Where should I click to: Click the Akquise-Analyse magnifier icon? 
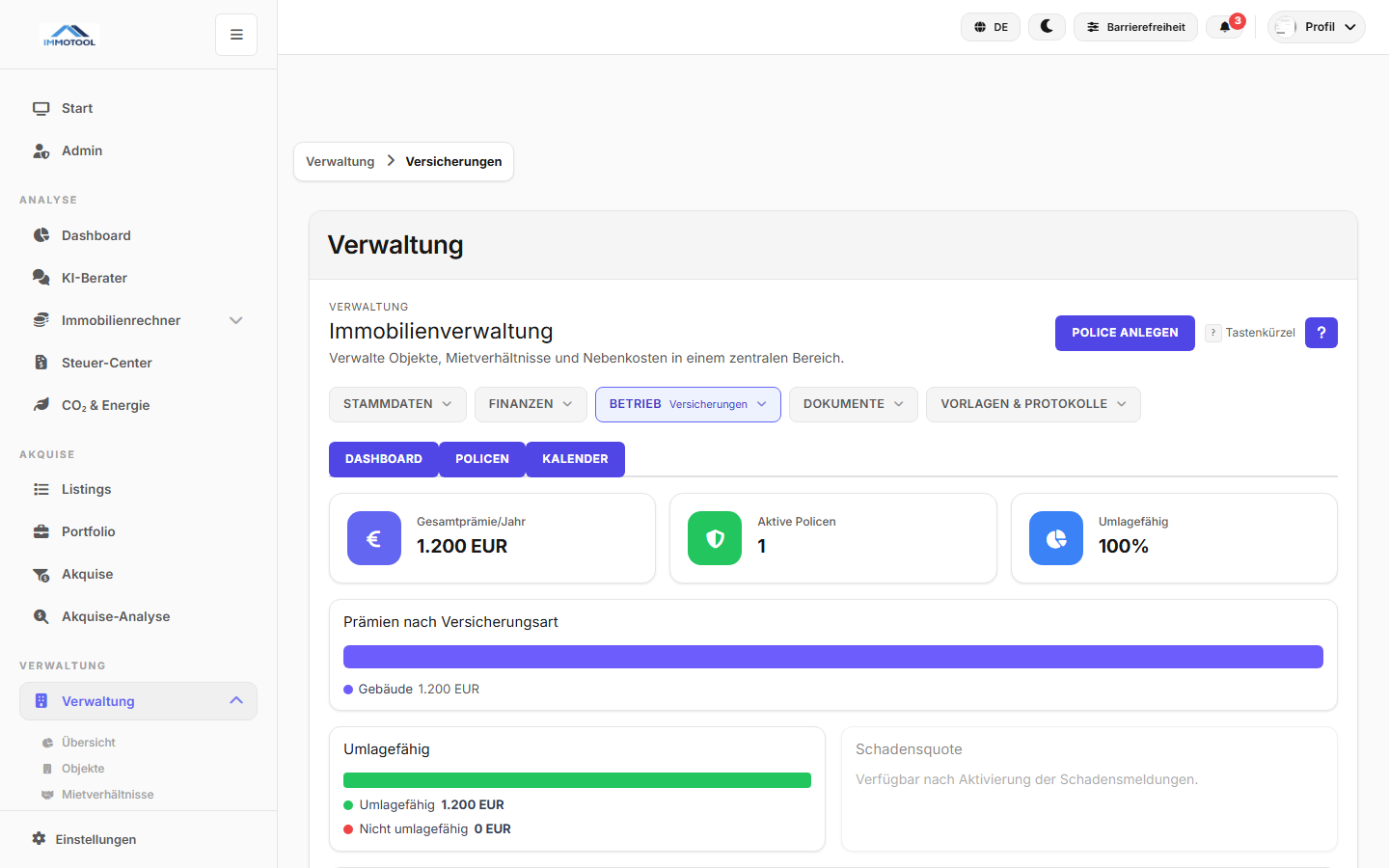(x=41, y=616)
